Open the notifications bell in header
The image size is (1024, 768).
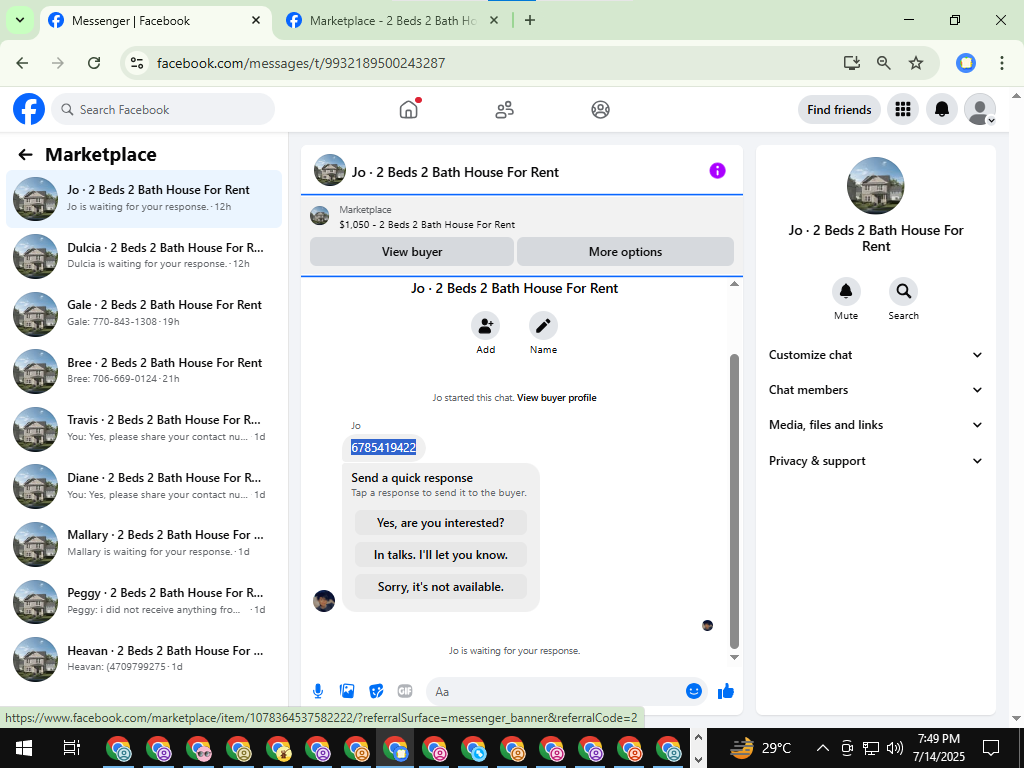point(942,109)
